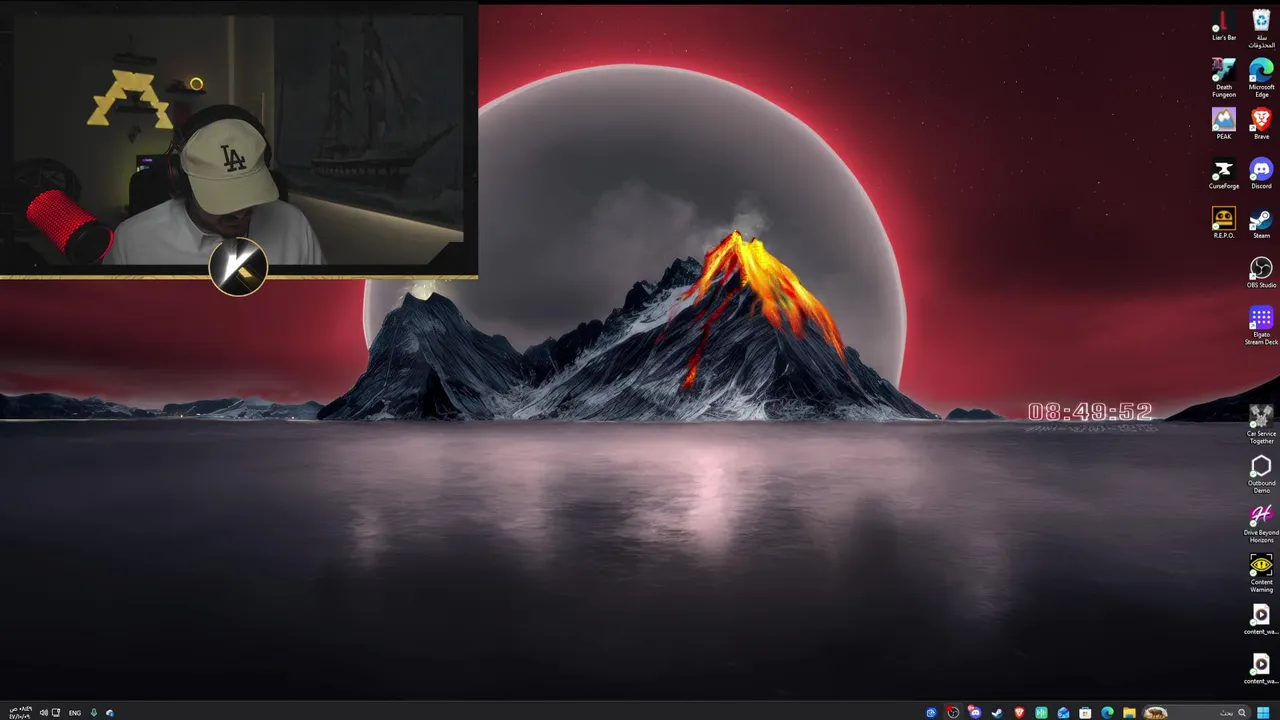The height and width of the screenshot is (720, 1280).
Task: Open the Brave browser desktop shortcut
Action: pyautogui.click(x=1261, y=124)
